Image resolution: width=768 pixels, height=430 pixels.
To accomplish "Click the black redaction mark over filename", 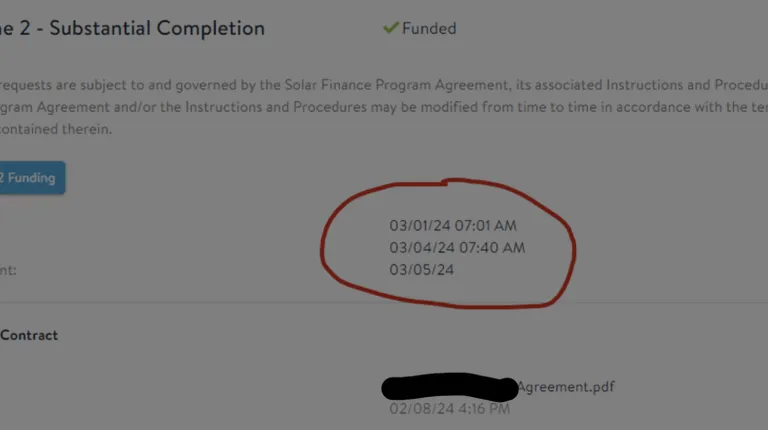I will tap(450, 387).
